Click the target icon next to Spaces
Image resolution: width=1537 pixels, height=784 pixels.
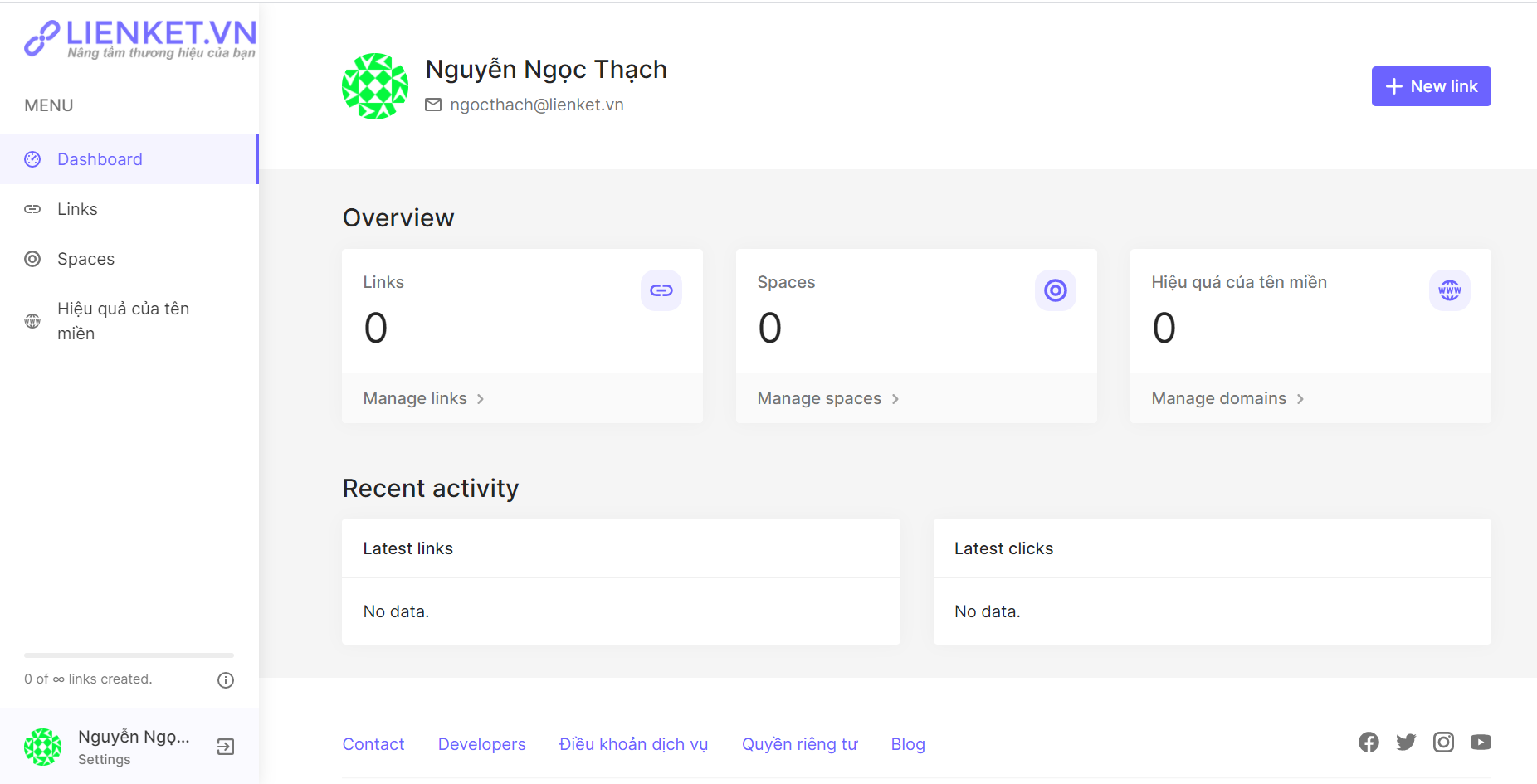click(x=32, y=259)
